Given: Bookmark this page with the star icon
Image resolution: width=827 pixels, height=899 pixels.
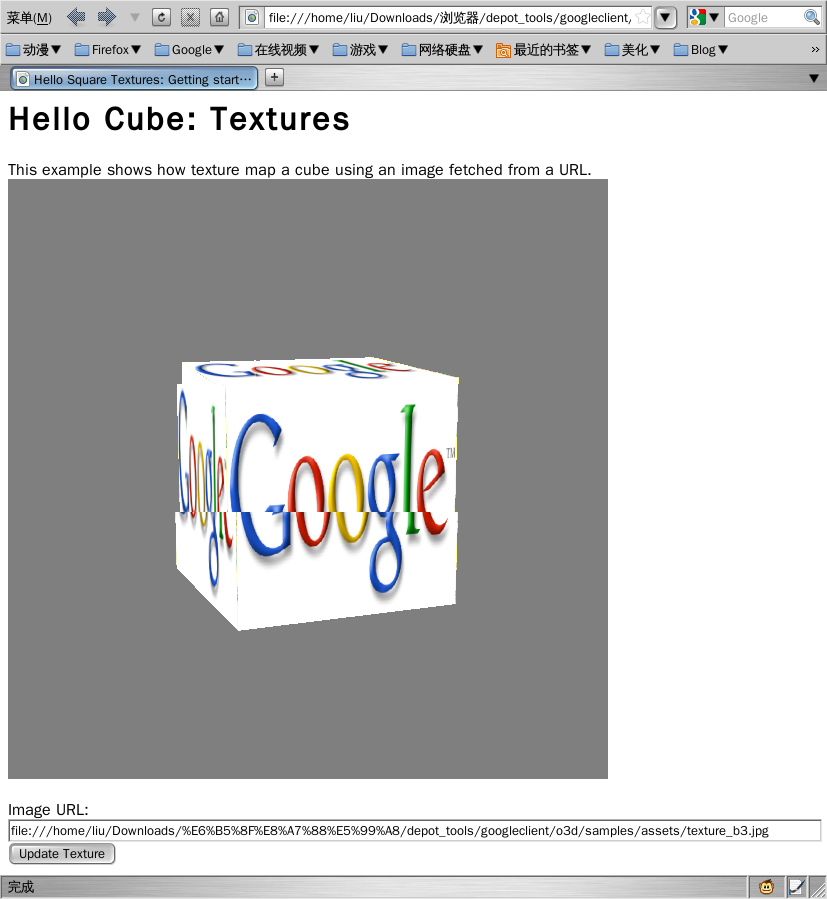Looking at the screenshot, I should (x=643, y=17).
